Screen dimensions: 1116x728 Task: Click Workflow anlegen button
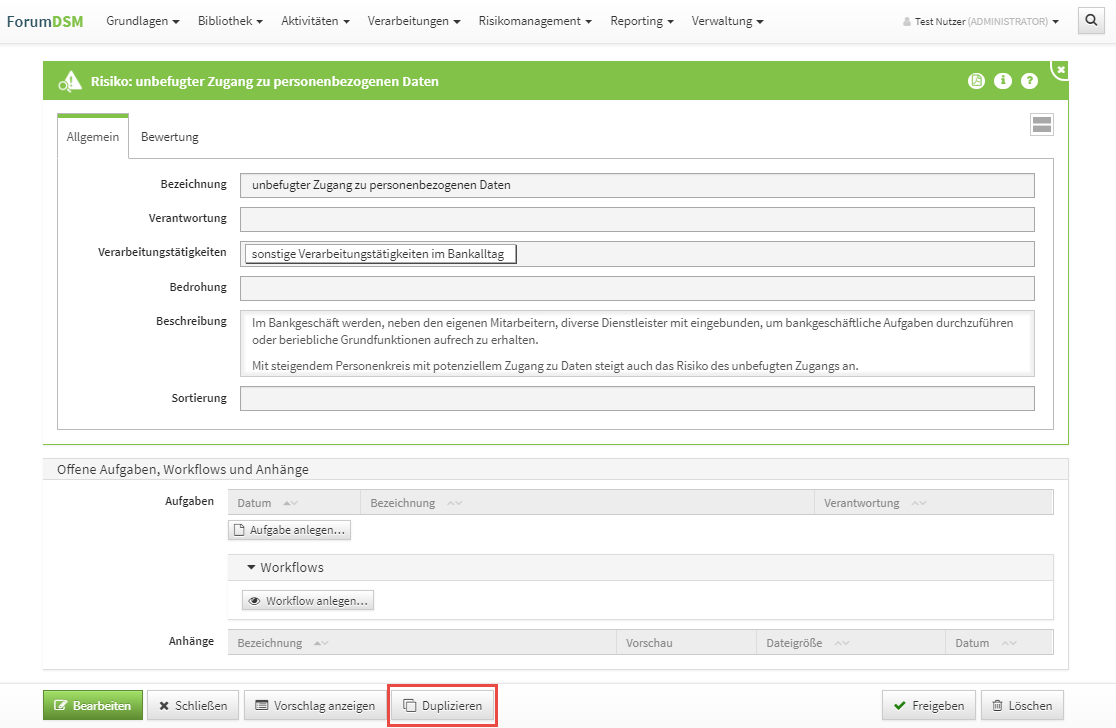(x=308, y=601)
